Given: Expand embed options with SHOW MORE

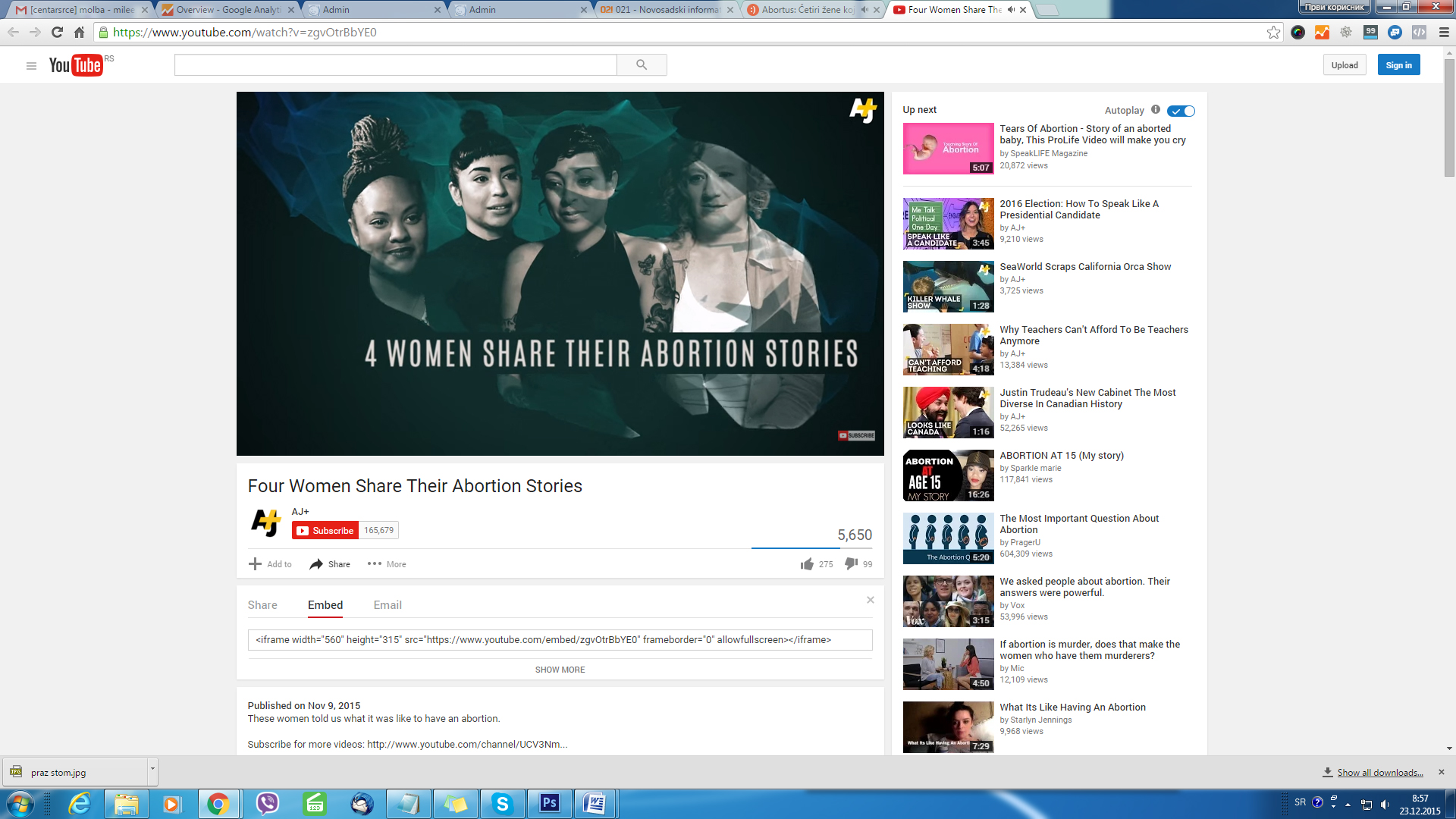Looking at the screenshot, I should 560,670.
